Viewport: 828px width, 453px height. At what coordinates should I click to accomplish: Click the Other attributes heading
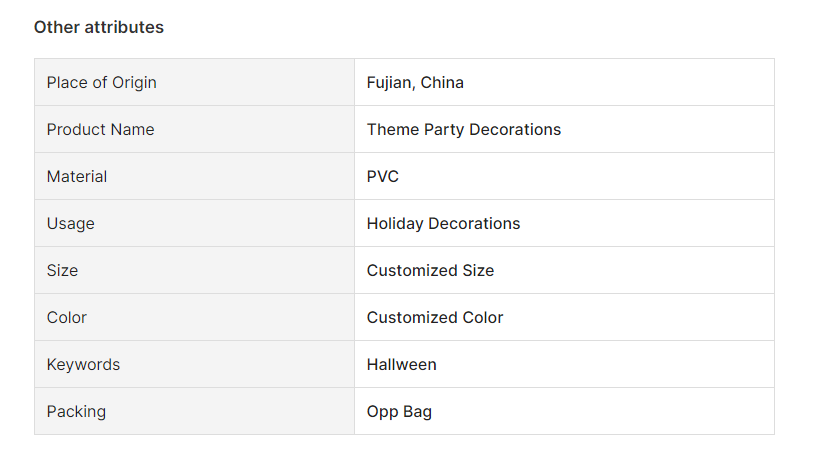pyautogui.click(x=99, y=27)
